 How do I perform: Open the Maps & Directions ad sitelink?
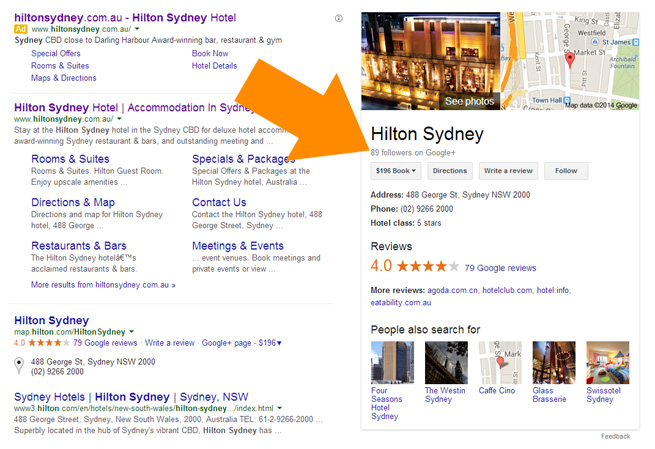click(63, 78)
